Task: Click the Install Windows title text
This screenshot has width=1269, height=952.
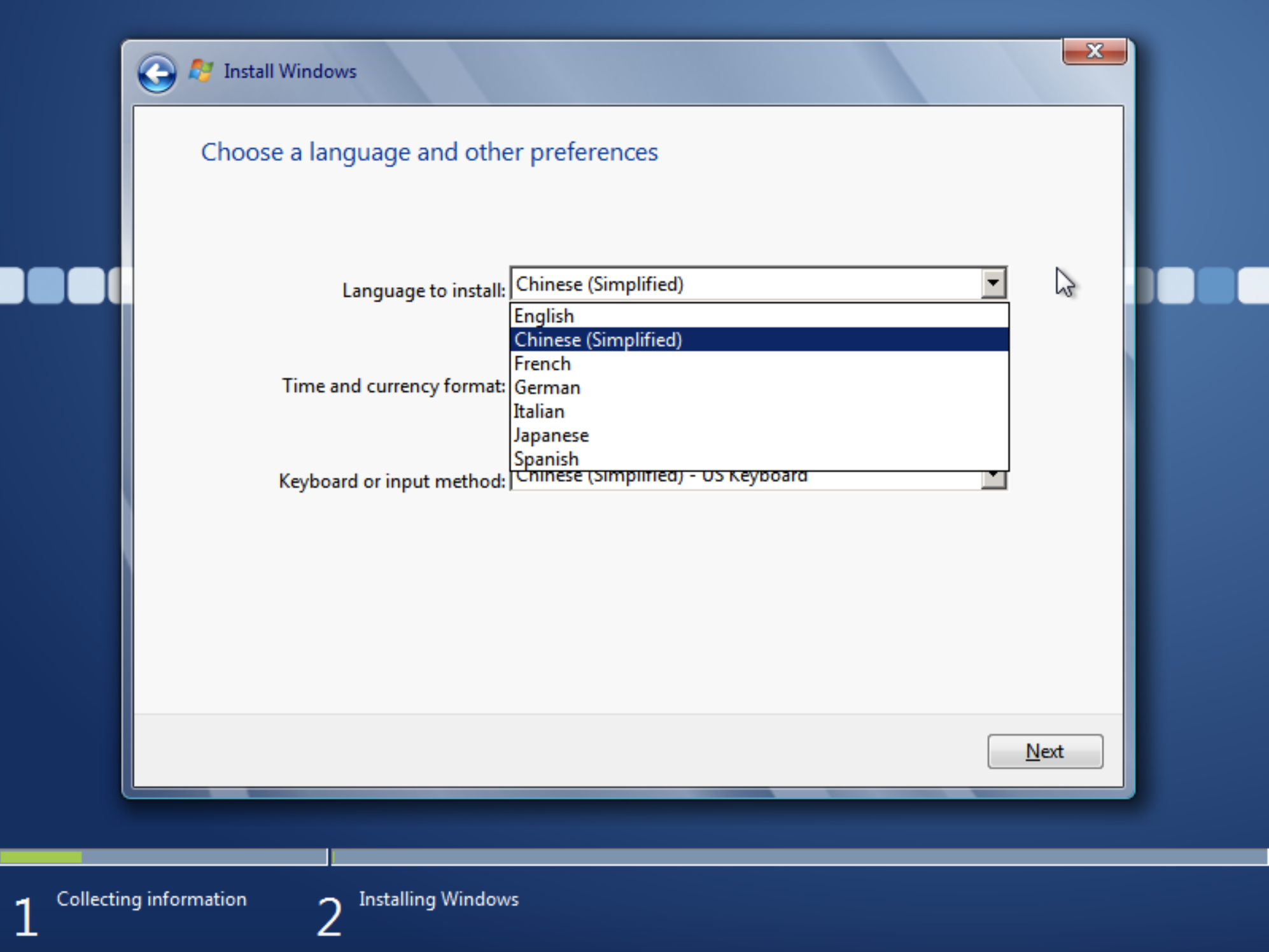Action: (290, 71)
